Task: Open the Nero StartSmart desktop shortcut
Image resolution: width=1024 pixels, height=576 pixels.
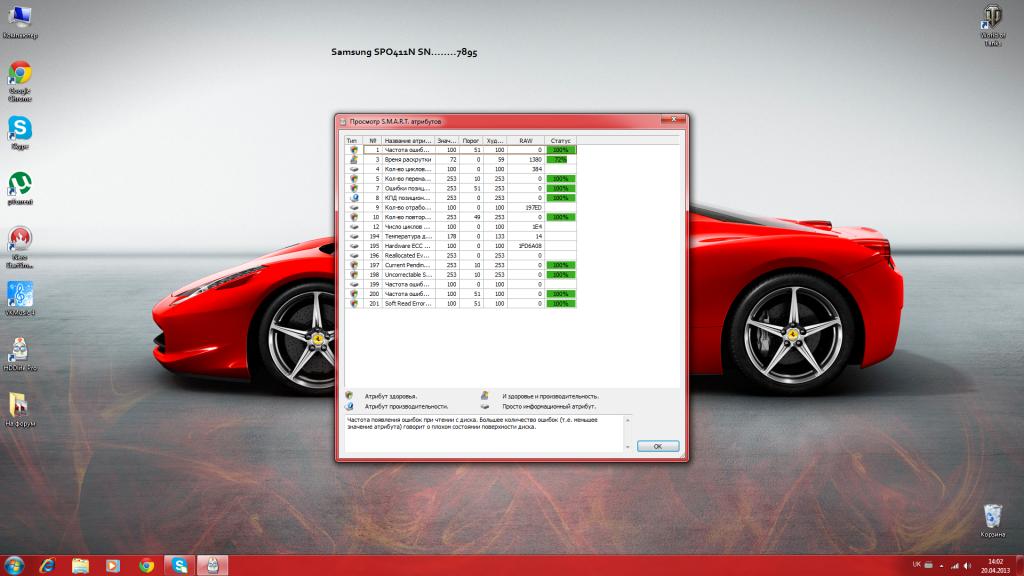Action: pos(20,241)
